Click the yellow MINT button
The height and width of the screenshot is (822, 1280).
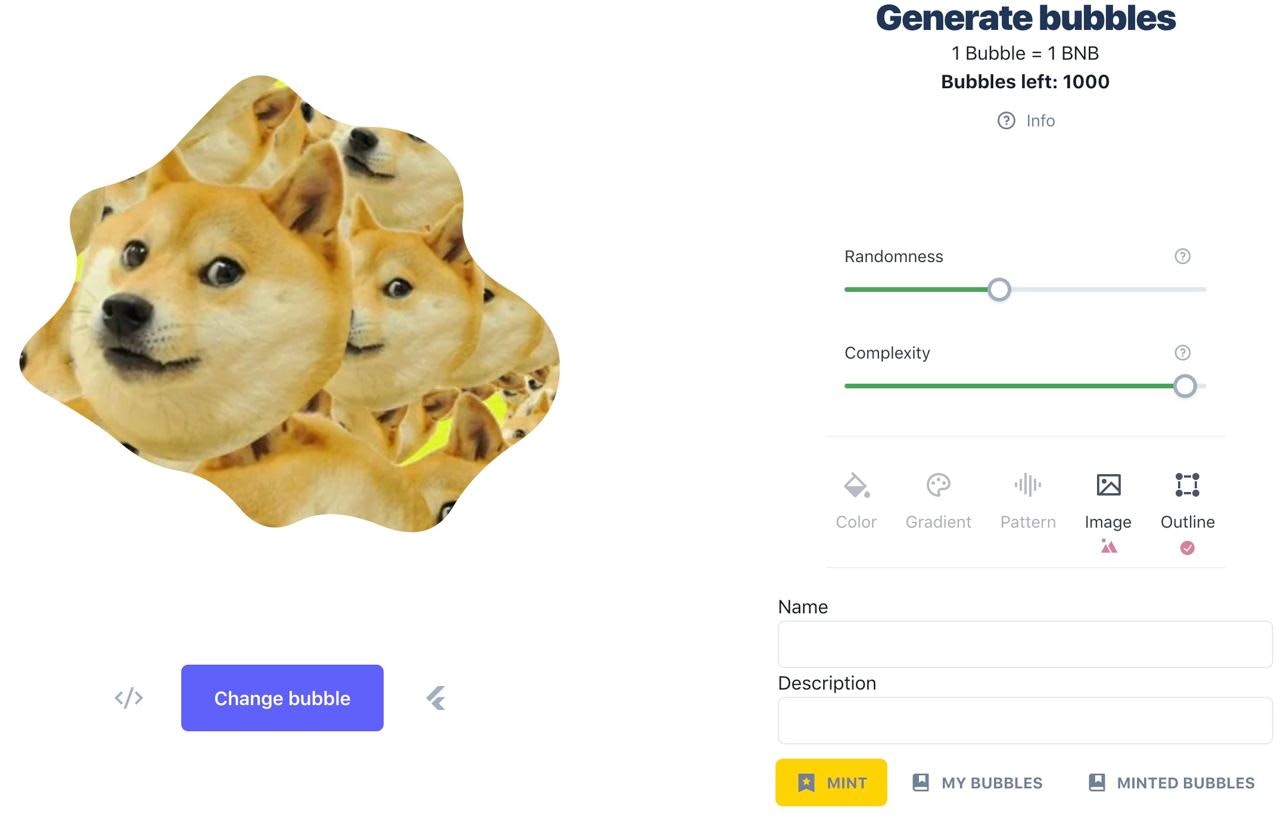pyautogui.click(x=831, y=782)
